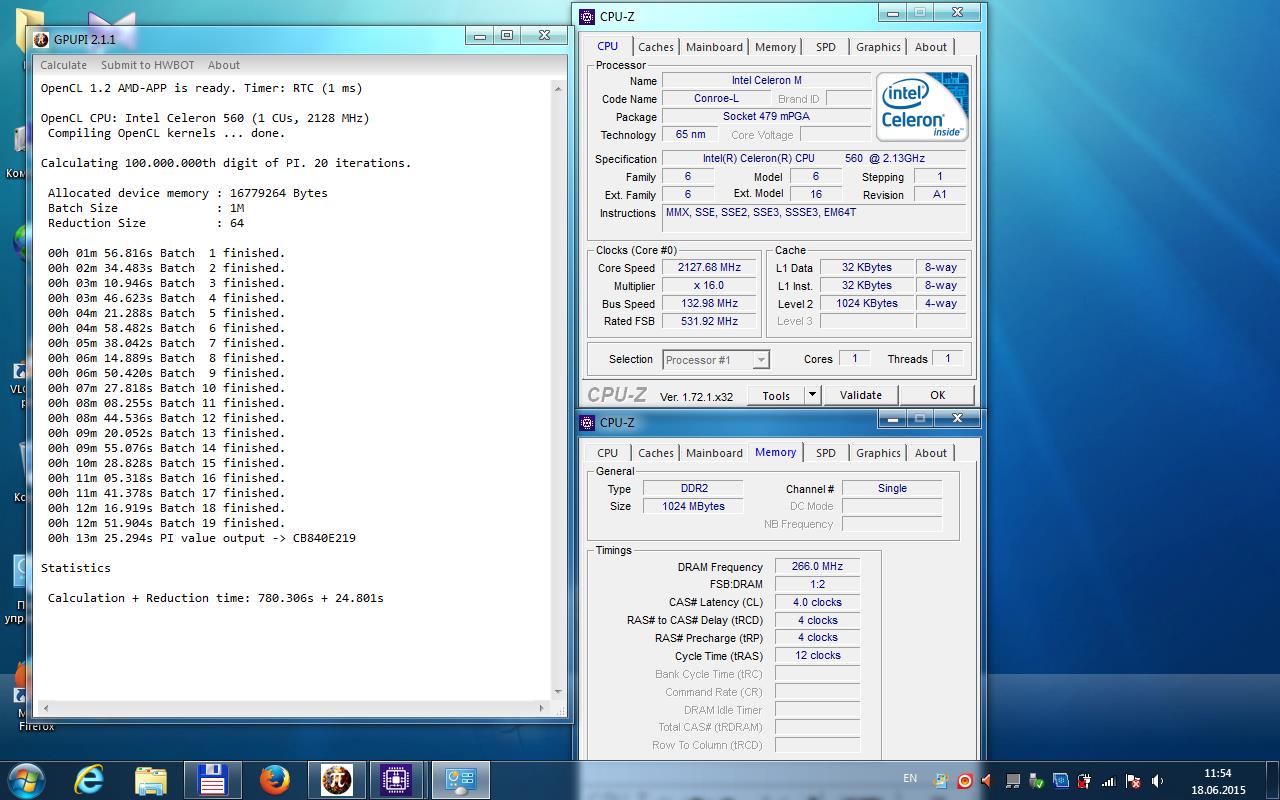
Task: Click the EN language indicator in the tray
Action: pyautogui.click(x=910, y=778)
